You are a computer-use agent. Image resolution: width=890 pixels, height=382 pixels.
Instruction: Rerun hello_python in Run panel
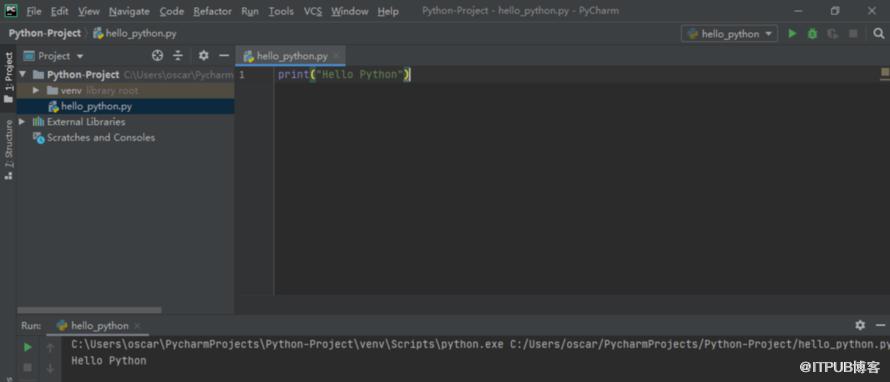coord(27,347)
